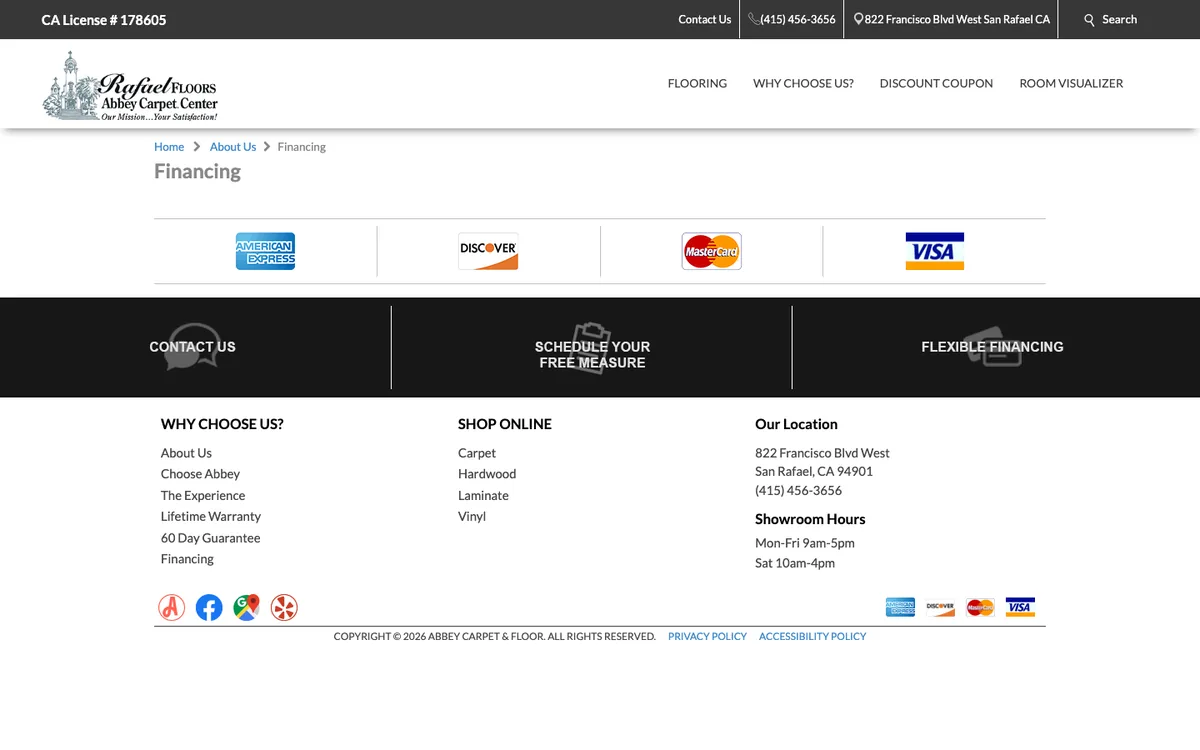The image size is (1200, 750).
Task: Open Financing footer link
Action: pos(187,559)
